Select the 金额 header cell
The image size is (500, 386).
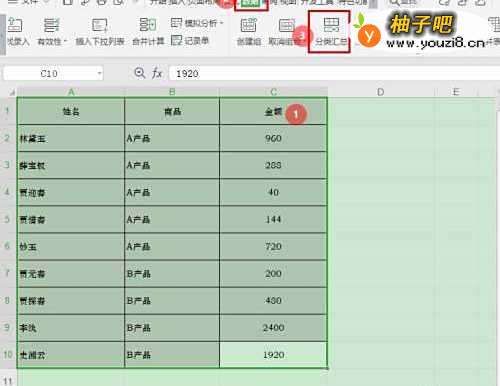pos(273,111)
